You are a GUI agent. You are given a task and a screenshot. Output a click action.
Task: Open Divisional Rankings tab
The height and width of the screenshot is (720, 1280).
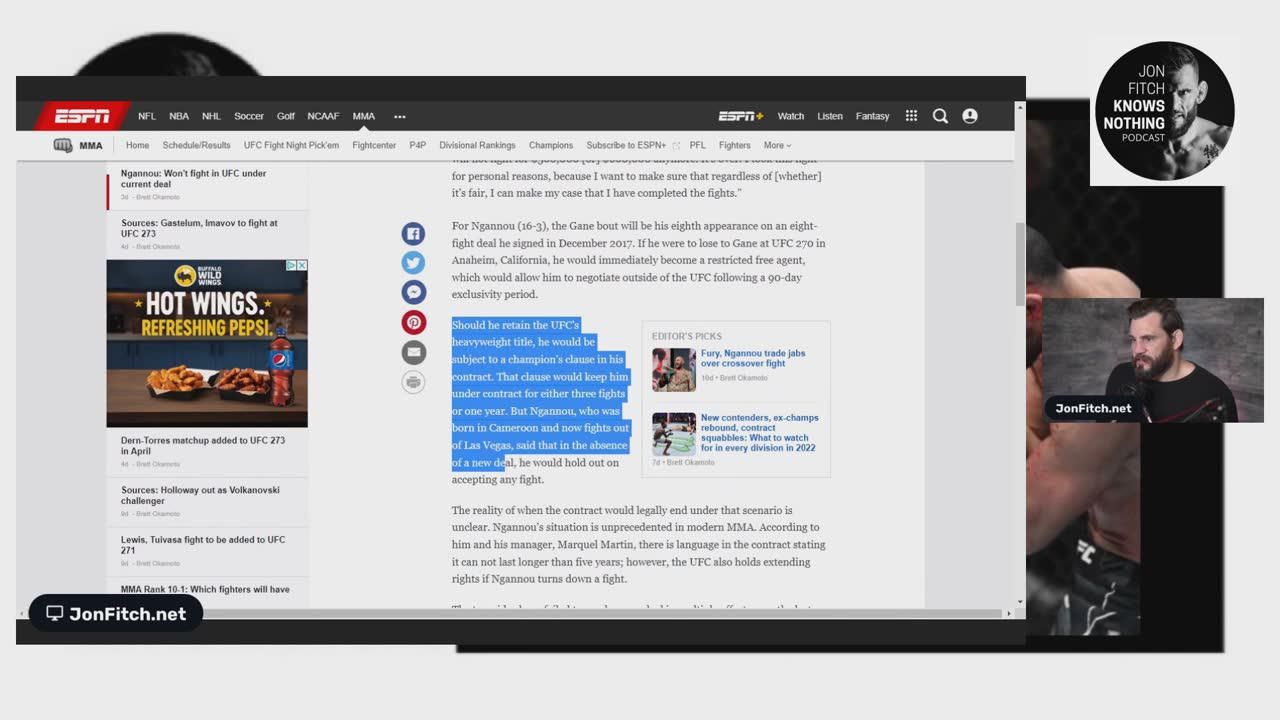pyautogui.click(x=477, y=145)
